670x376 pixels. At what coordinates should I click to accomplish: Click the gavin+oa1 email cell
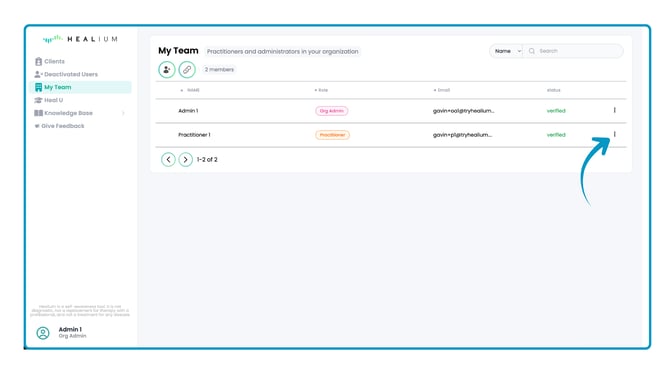(x=463, y=111)
